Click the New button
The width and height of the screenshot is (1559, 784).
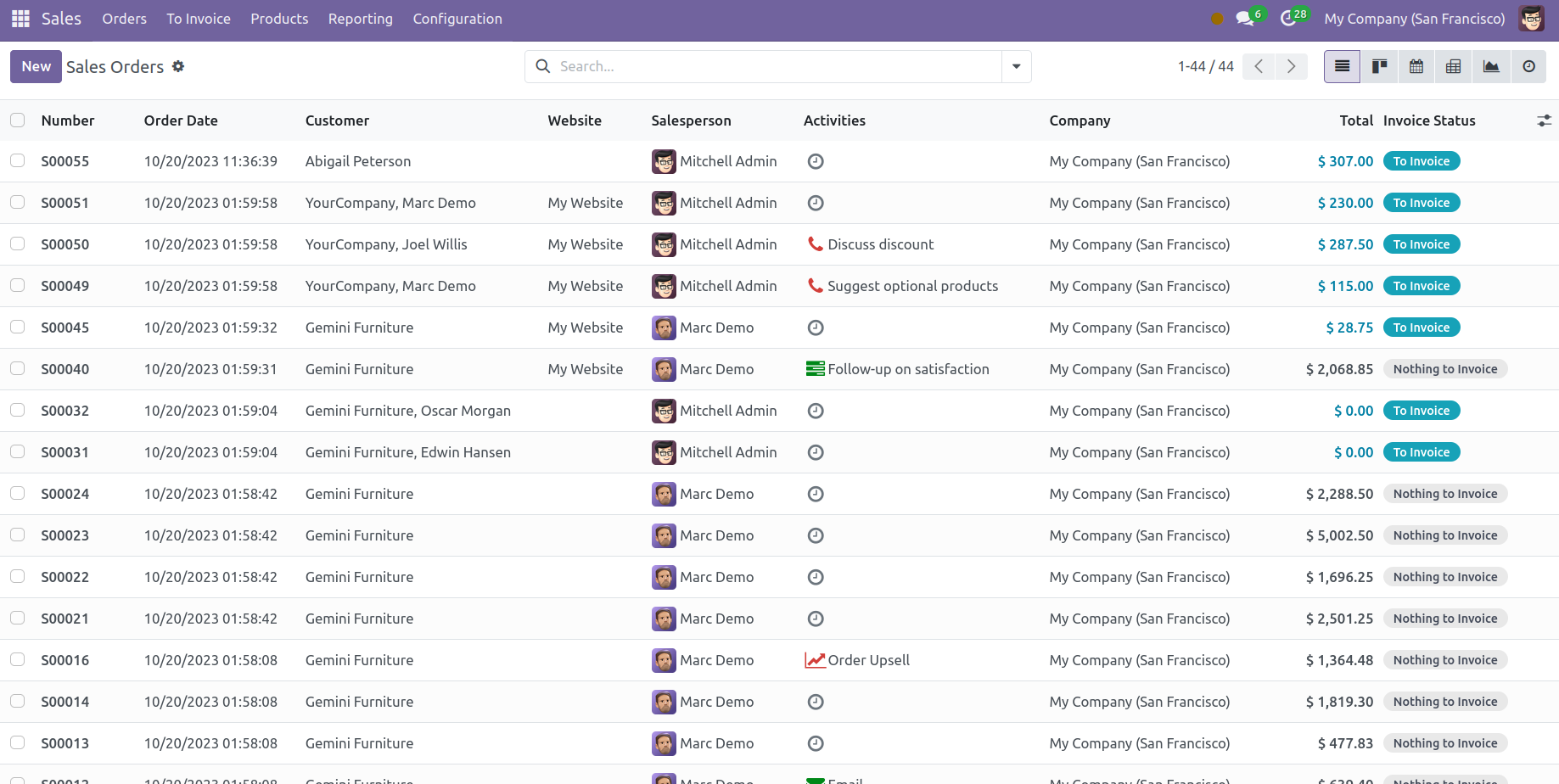point(36,66)
